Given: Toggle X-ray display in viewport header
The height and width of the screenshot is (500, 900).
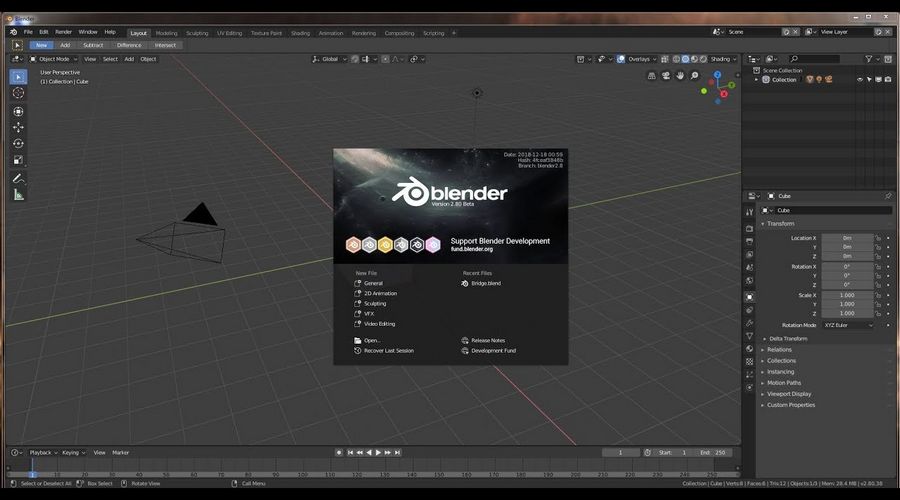Looking at the screenshot, I should pos(665,59).
